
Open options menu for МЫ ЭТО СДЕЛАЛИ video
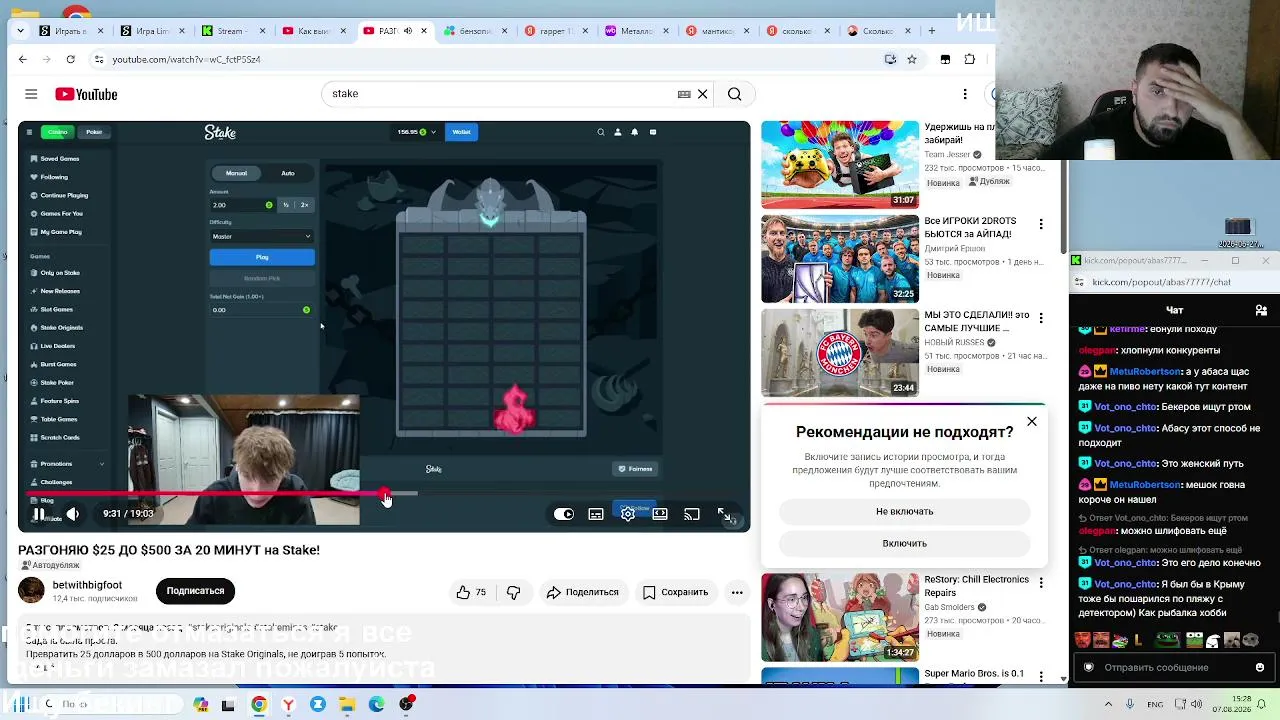pyautogui.click(x=1041, y=318)
